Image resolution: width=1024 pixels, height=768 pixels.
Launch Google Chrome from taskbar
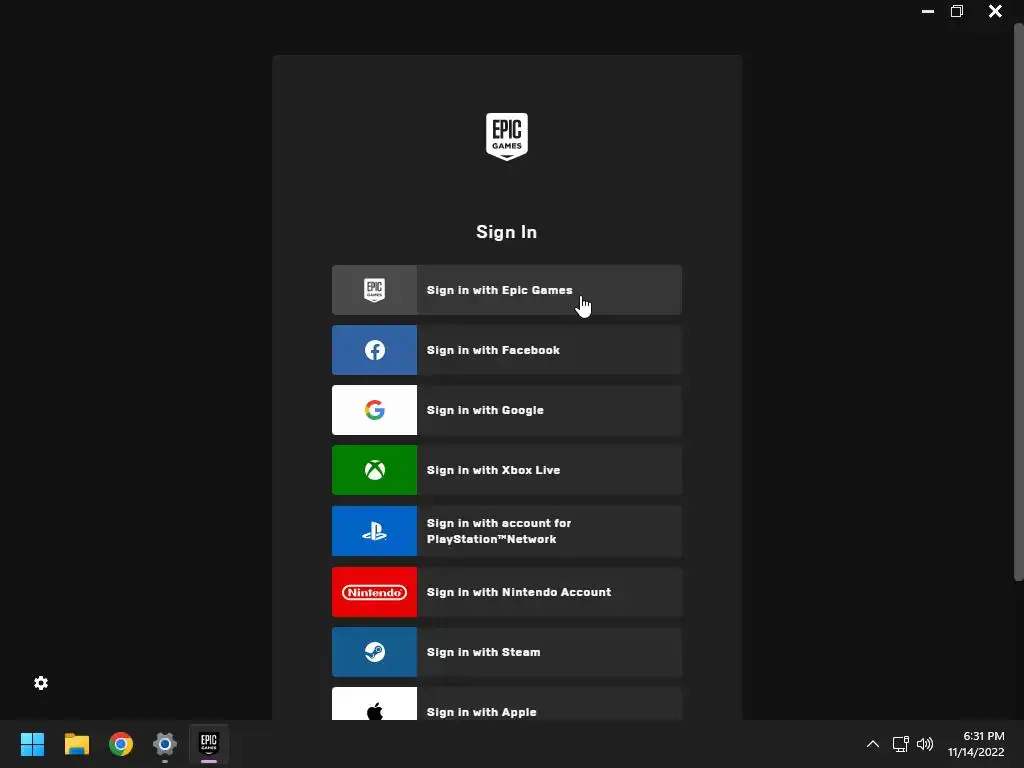(121, 744)
